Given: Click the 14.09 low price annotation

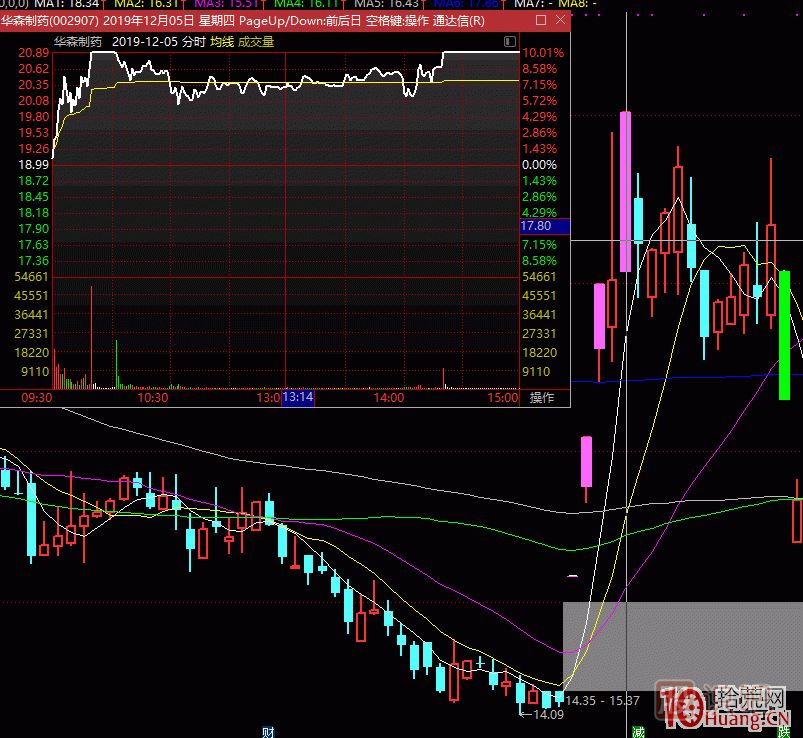Looking at the screenshot, I should pos(546,714).
